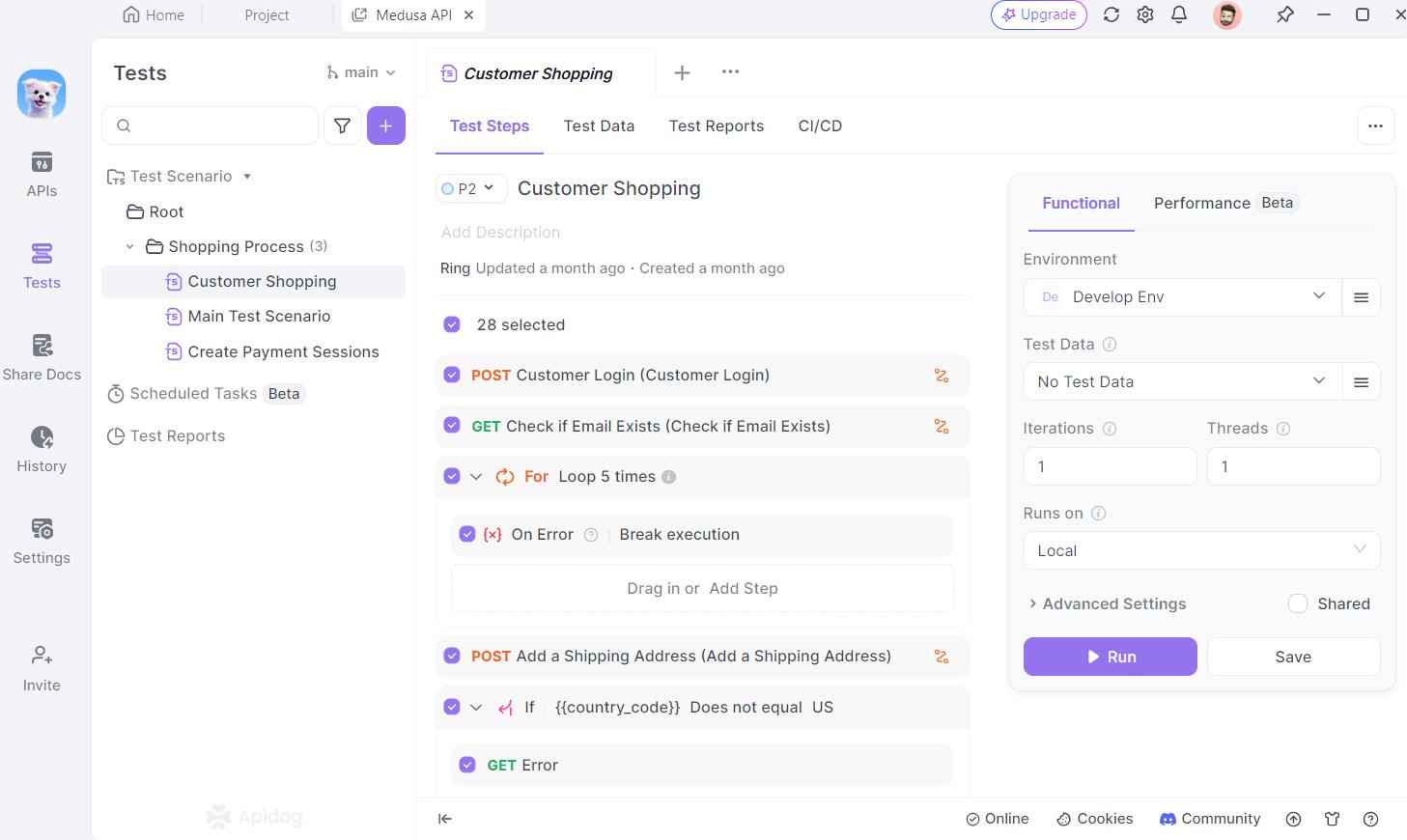Open link icon on Add a Shipping Address step
Viewport: 1407px width, 840px height.
942,657
